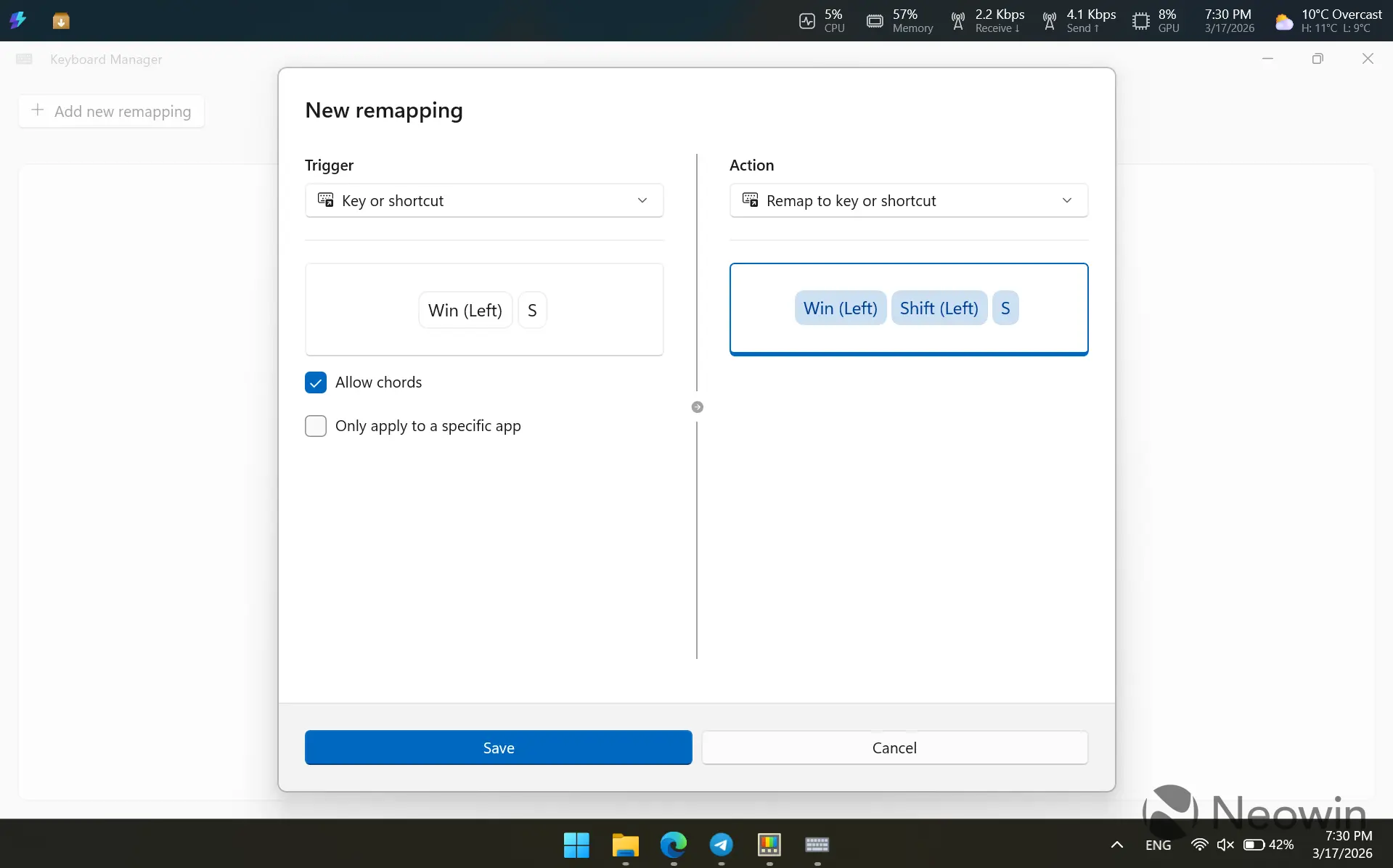This screenshot has width=1393, height=868.
Task: Close the Keyboard Manager window
Action: [1368, 59]
